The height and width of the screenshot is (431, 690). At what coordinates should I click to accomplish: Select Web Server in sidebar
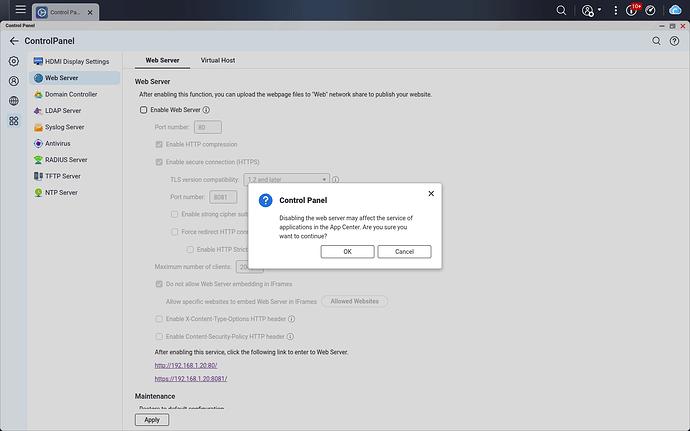click(x=74, y=78)
